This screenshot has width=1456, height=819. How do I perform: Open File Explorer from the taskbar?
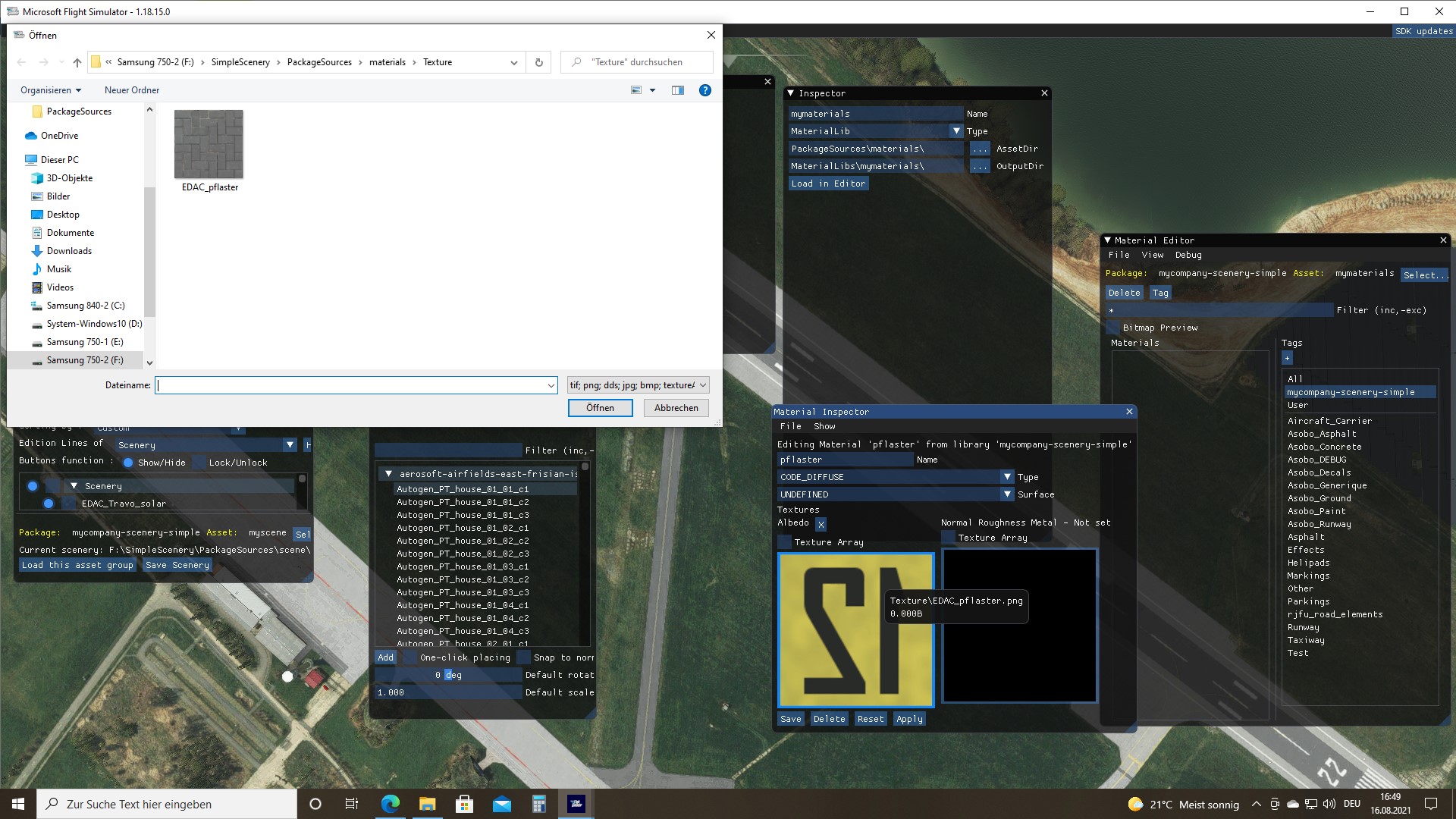pyautogui.click(x=427, y=804)
